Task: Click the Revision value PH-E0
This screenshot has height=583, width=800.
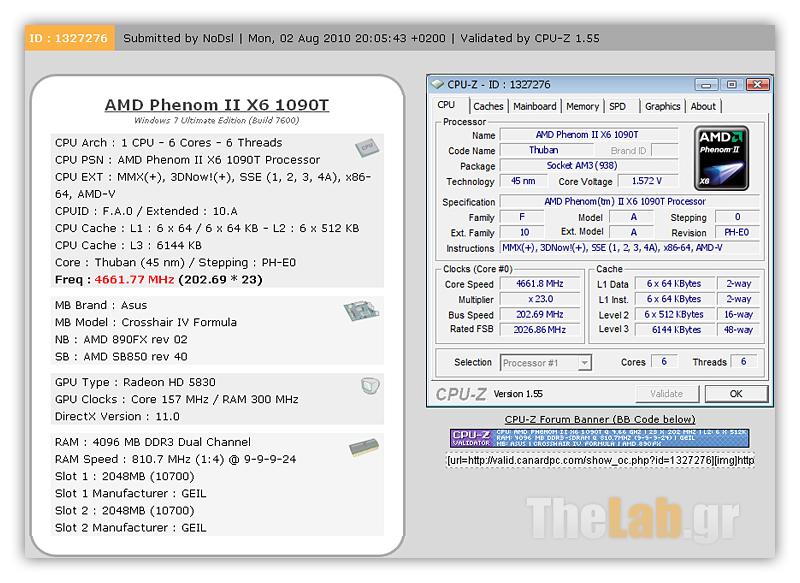Action: click(x=737, y=233)
